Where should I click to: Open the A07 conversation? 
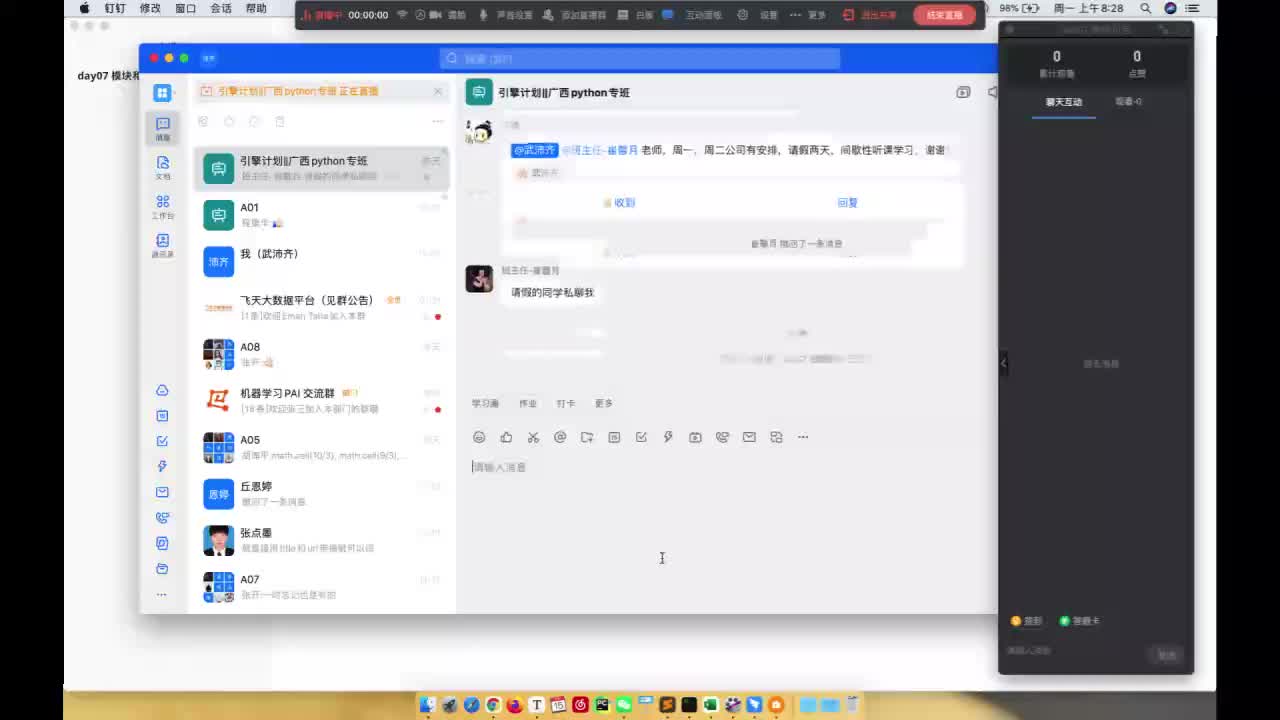[322, 586]
